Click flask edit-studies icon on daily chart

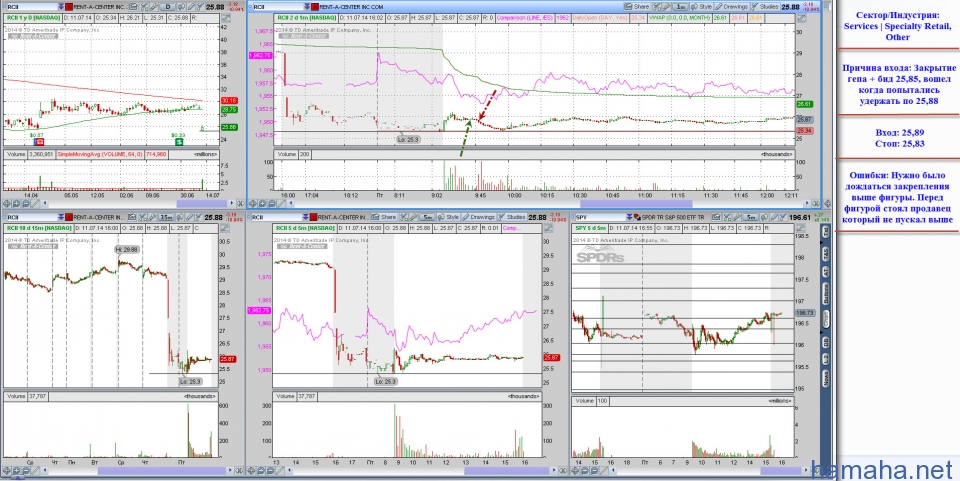tap(144, 7)
